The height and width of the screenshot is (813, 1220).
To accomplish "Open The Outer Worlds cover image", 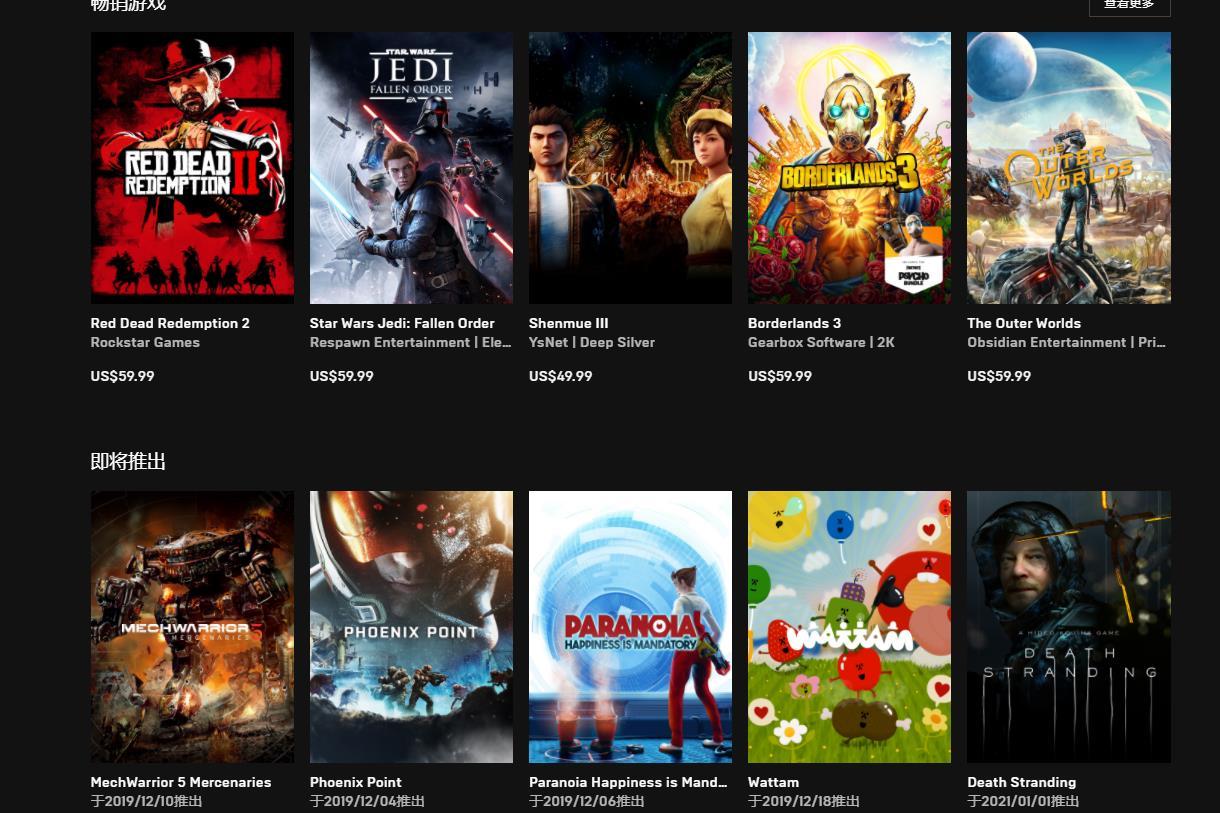I will click(1069, 168).
